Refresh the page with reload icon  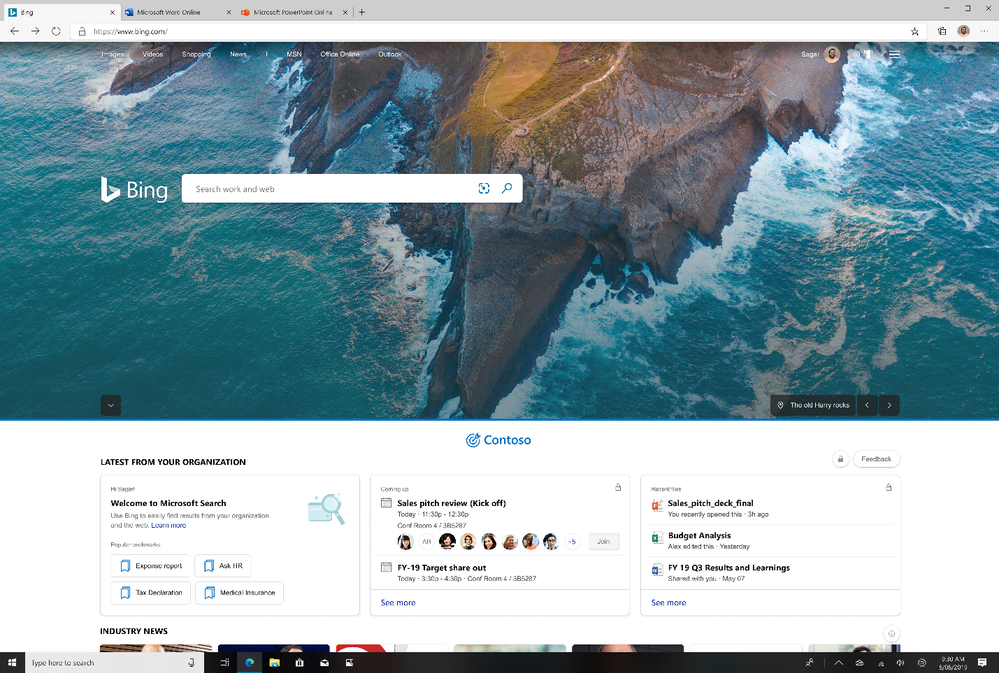tap(56, 31)
